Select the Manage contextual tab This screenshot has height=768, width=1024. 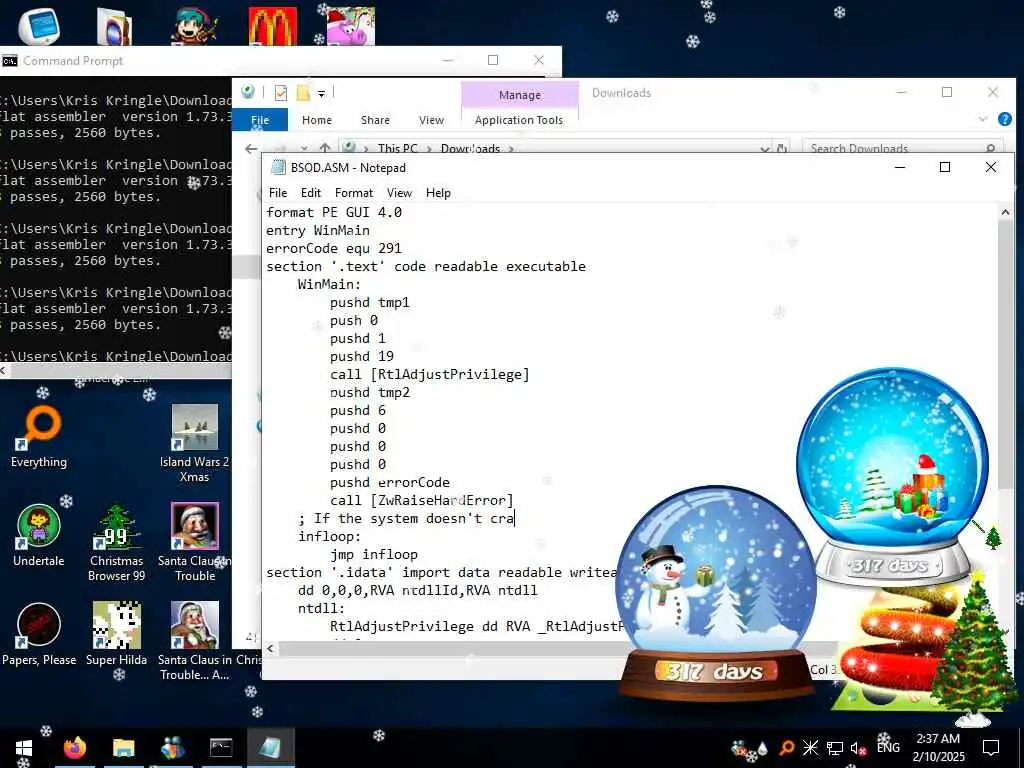click(x=520, y=95)
